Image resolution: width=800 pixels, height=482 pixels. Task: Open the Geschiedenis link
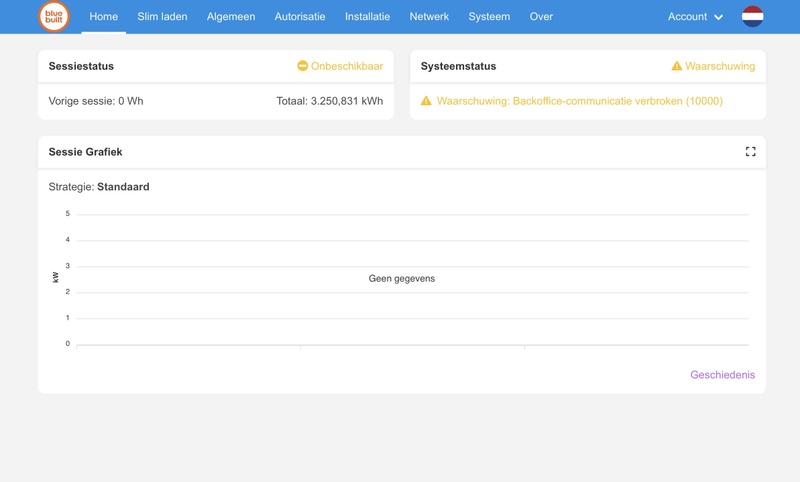722,375
